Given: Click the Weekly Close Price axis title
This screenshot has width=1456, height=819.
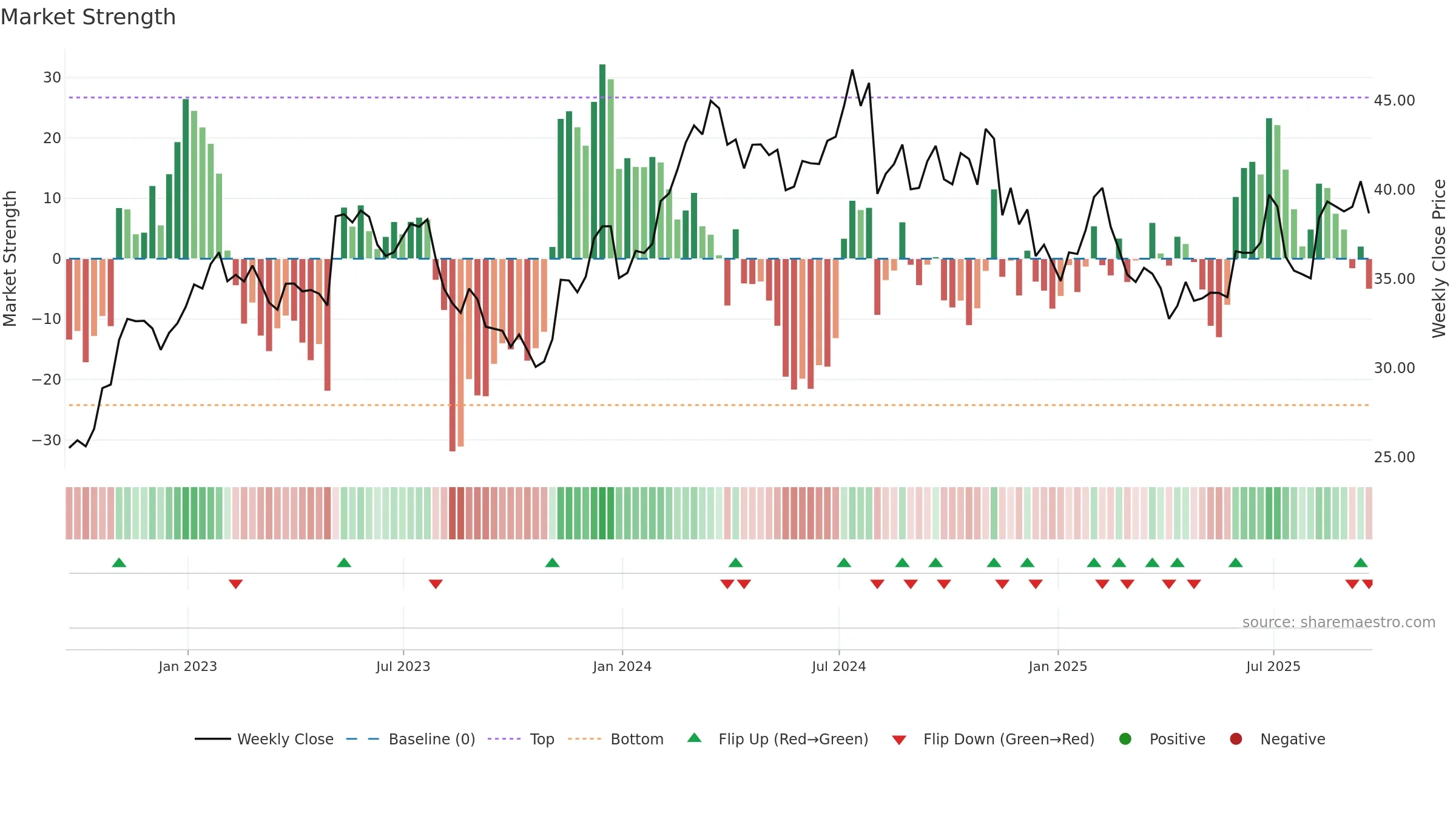Looking at the screenshot, I should (x=1439, y=258).
